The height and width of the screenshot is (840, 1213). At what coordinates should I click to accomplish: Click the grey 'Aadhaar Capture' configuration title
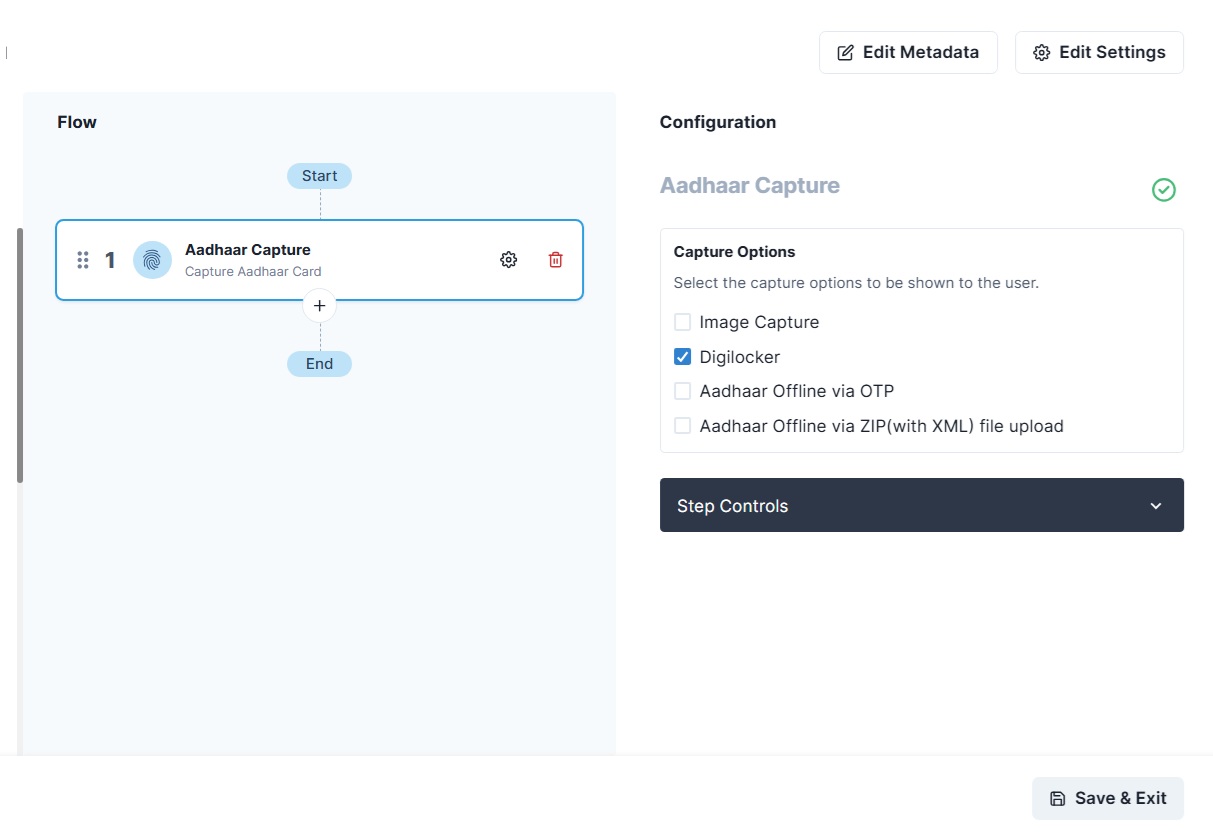[750, 186]
